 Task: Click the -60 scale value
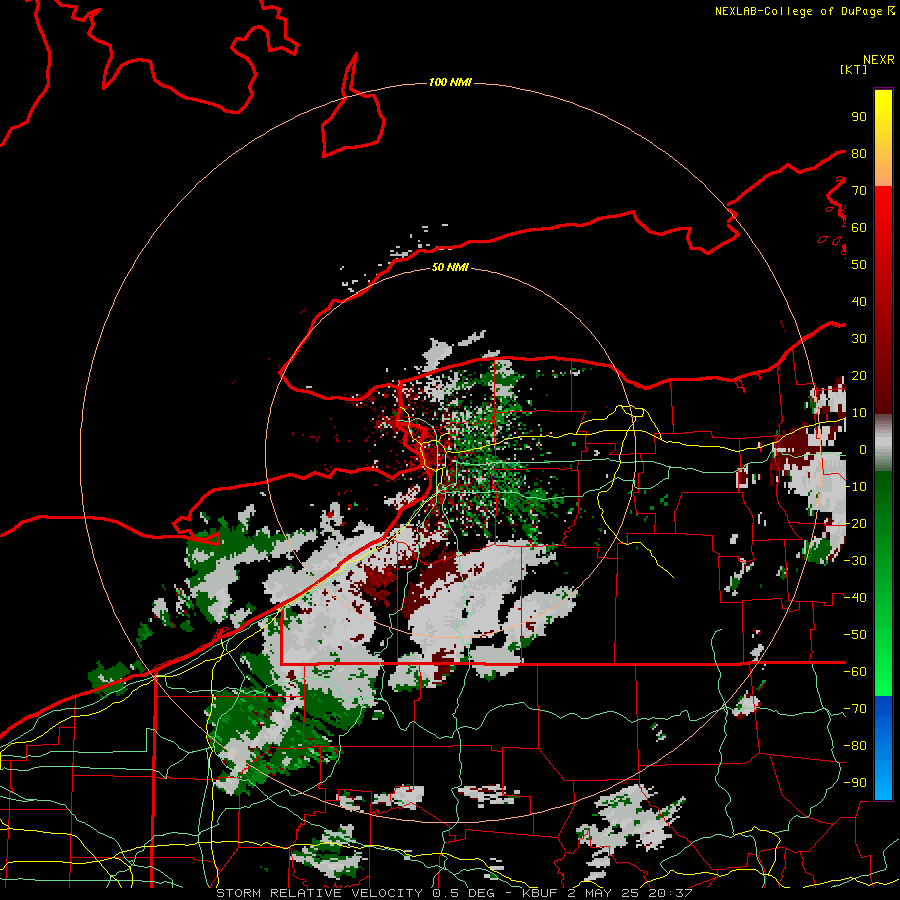click(x=855, y=672)
